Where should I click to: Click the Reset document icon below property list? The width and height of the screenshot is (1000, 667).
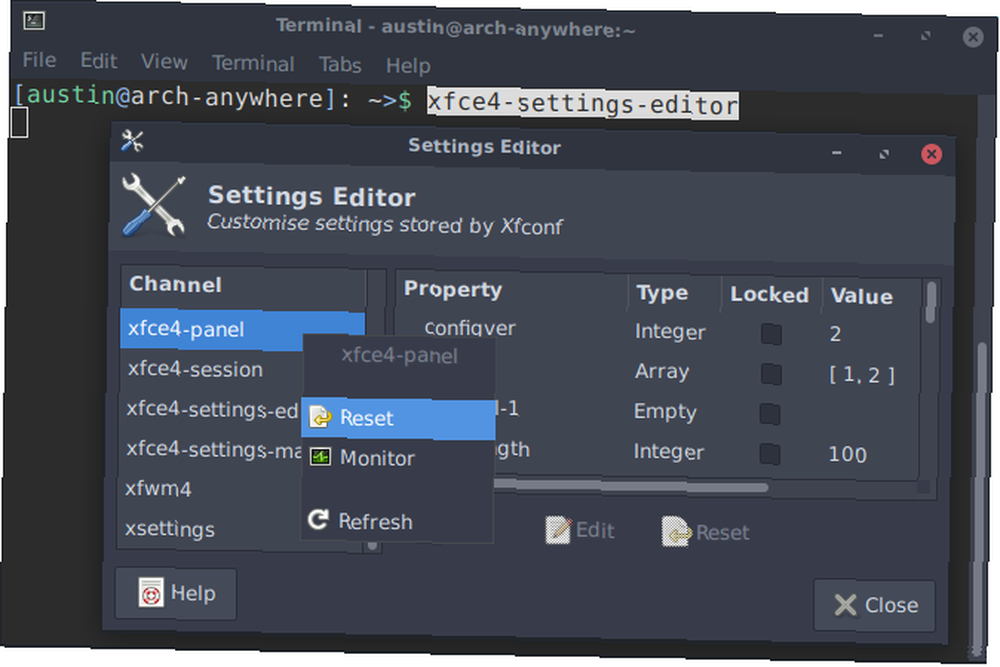click(677, 531)
